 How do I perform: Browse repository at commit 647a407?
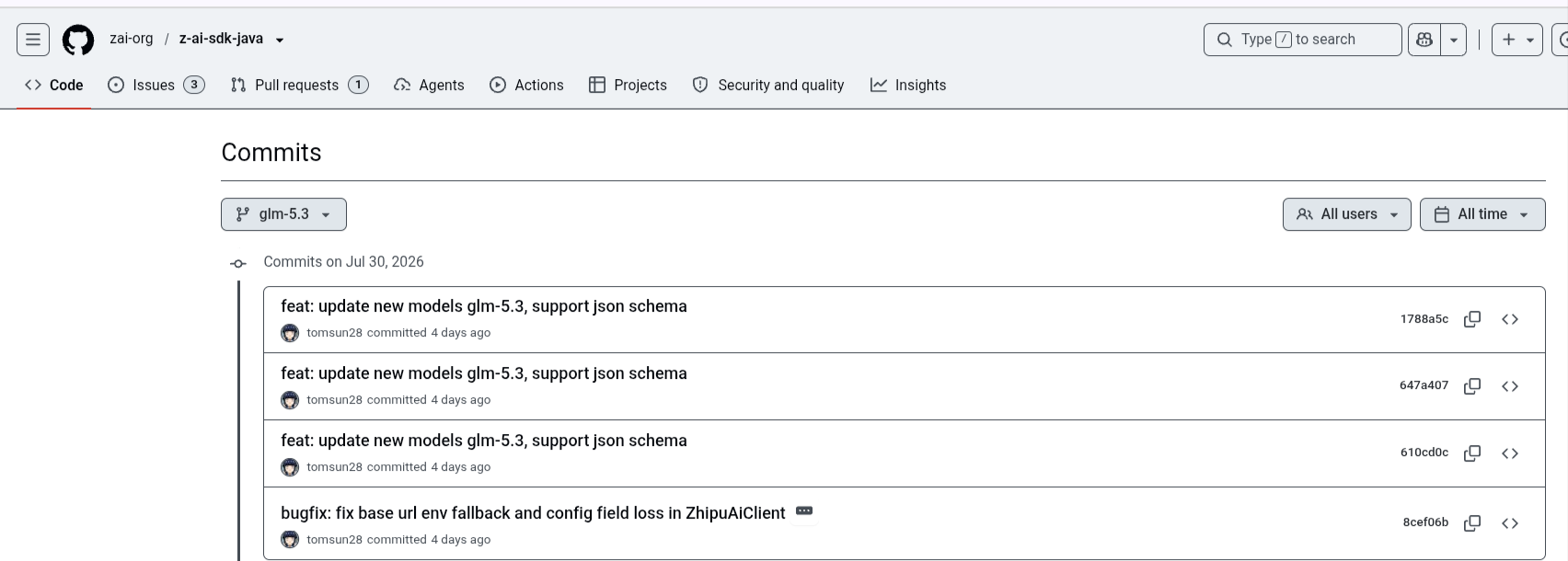point(1510,386)
